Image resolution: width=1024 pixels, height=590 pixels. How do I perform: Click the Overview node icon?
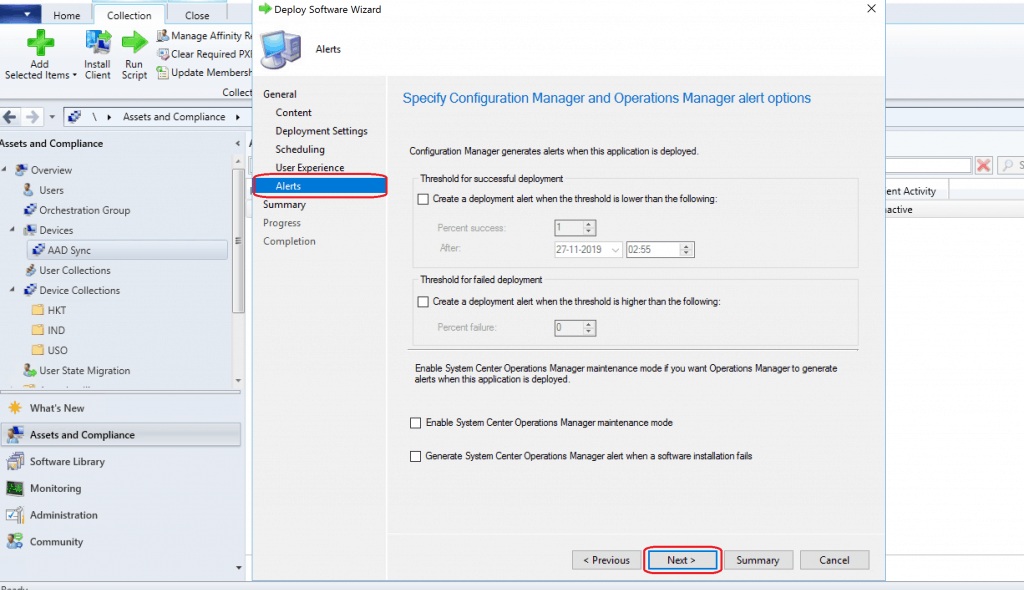[22, 170]
